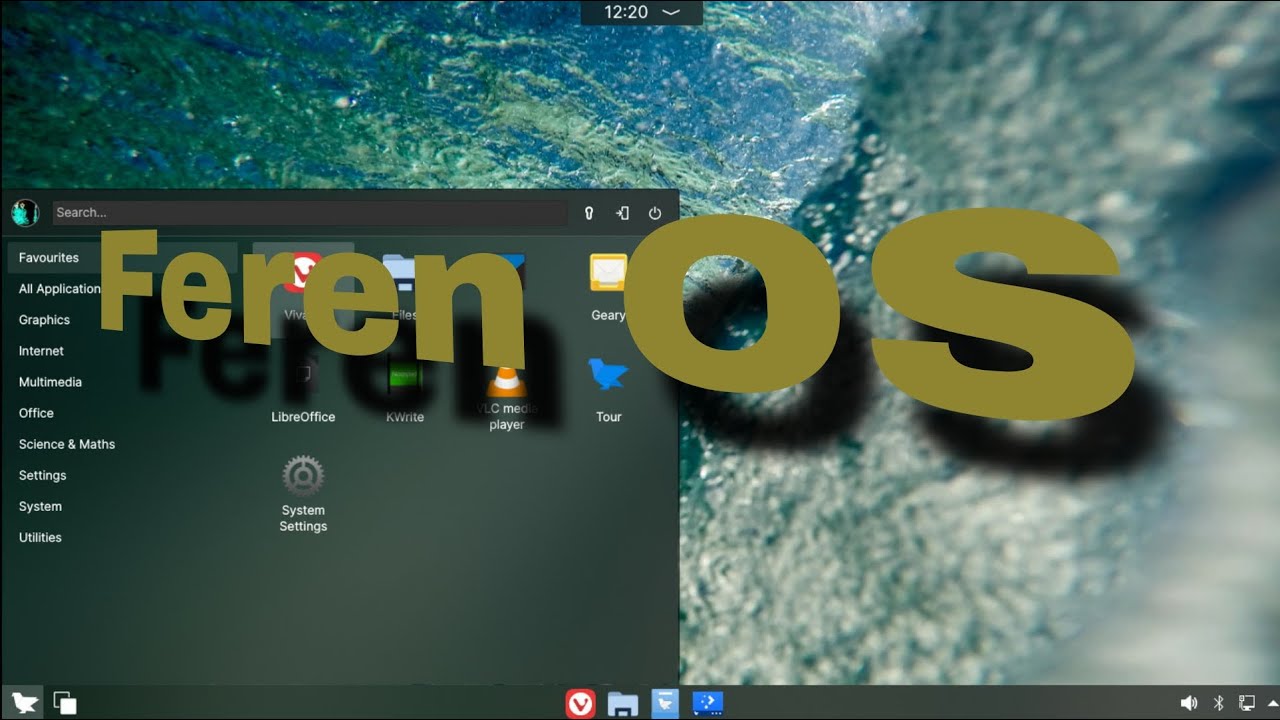The image size is (1280, 720).
Task: Open the Store bird icon on taskbar
Action: [x=665, y=704]
